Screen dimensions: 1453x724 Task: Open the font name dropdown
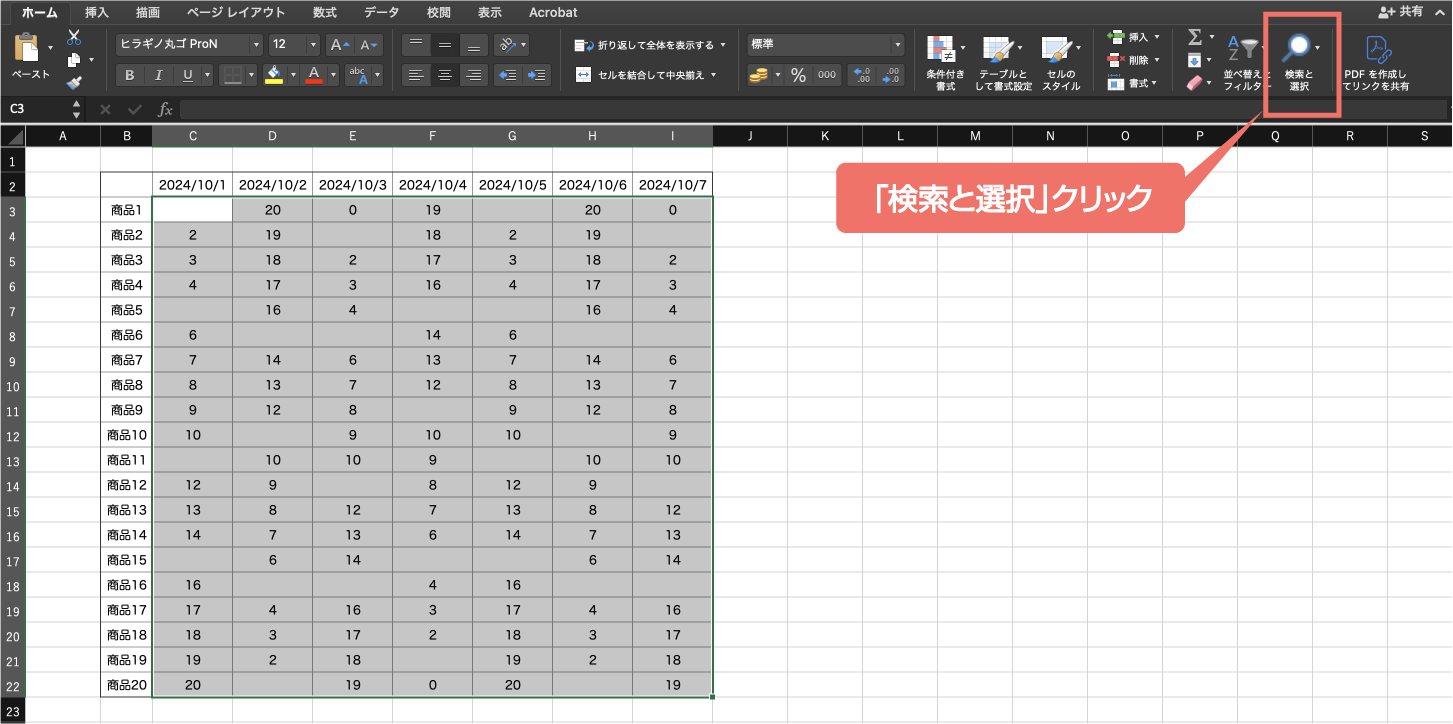(255, 45)
